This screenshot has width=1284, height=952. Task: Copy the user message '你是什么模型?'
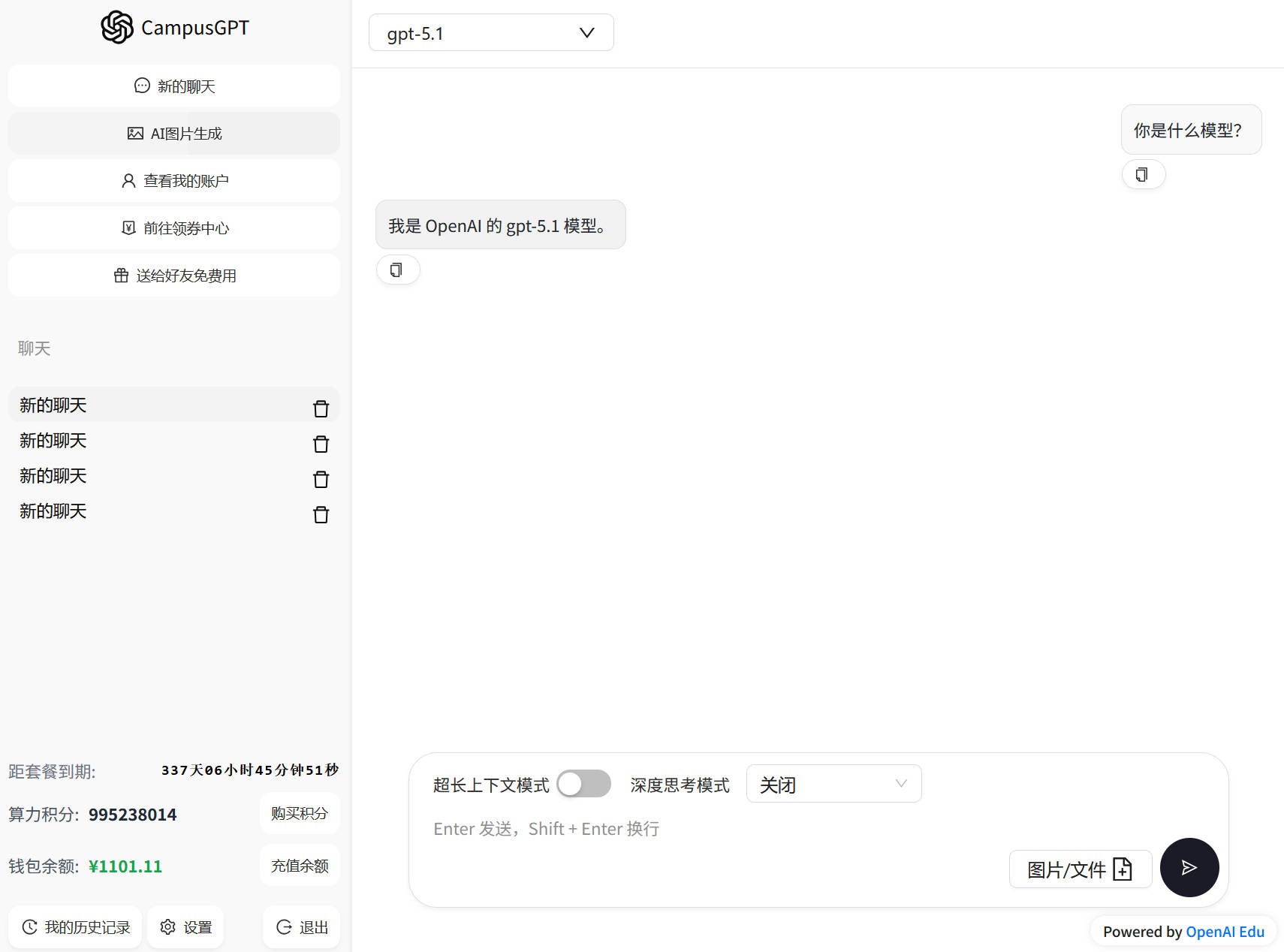tap(1142, 175)
